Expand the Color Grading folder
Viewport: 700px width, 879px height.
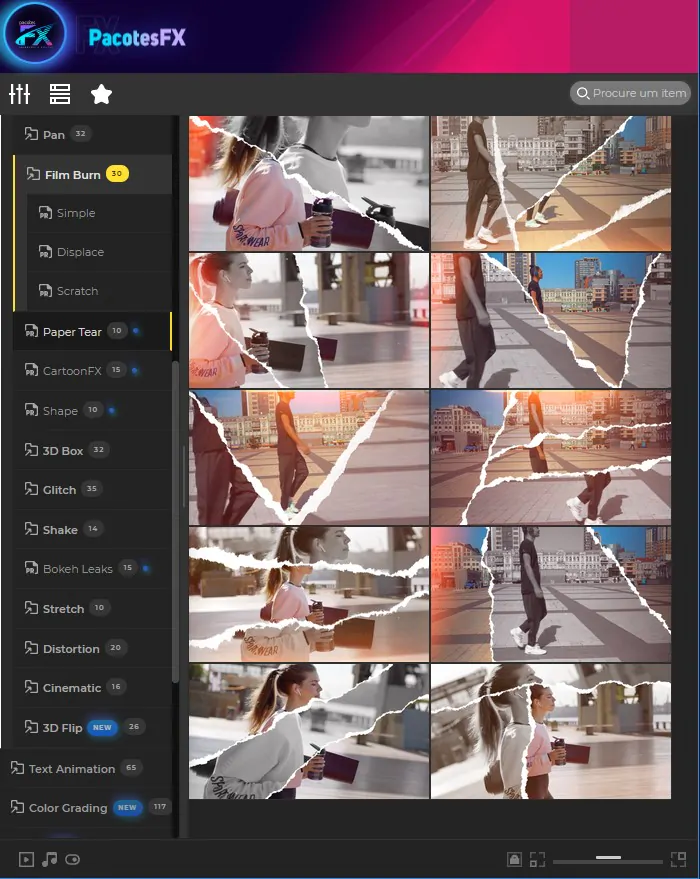pyautogui.click(x=67, y=807)
